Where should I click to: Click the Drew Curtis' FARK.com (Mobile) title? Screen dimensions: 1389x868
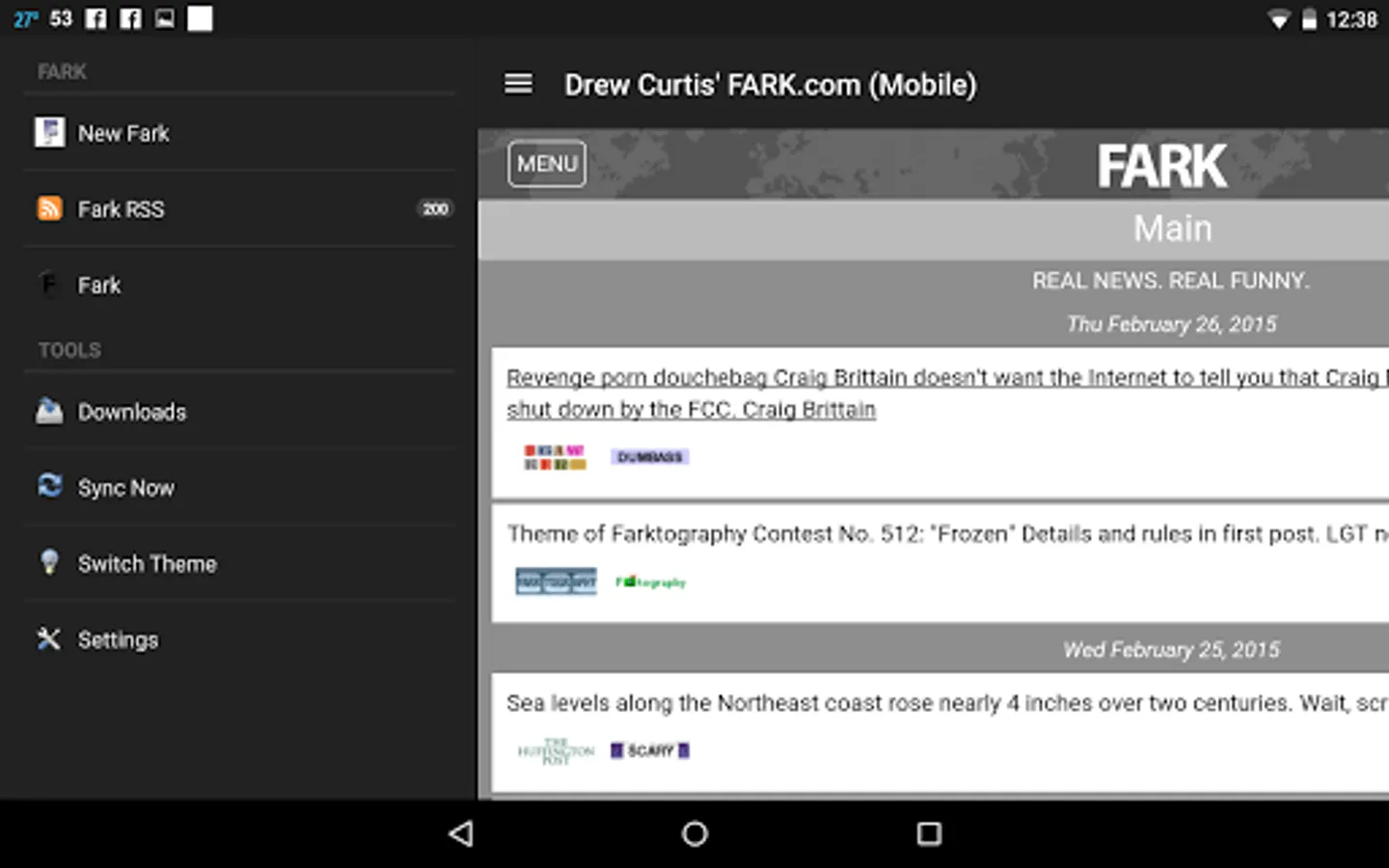tap(770, 85)
